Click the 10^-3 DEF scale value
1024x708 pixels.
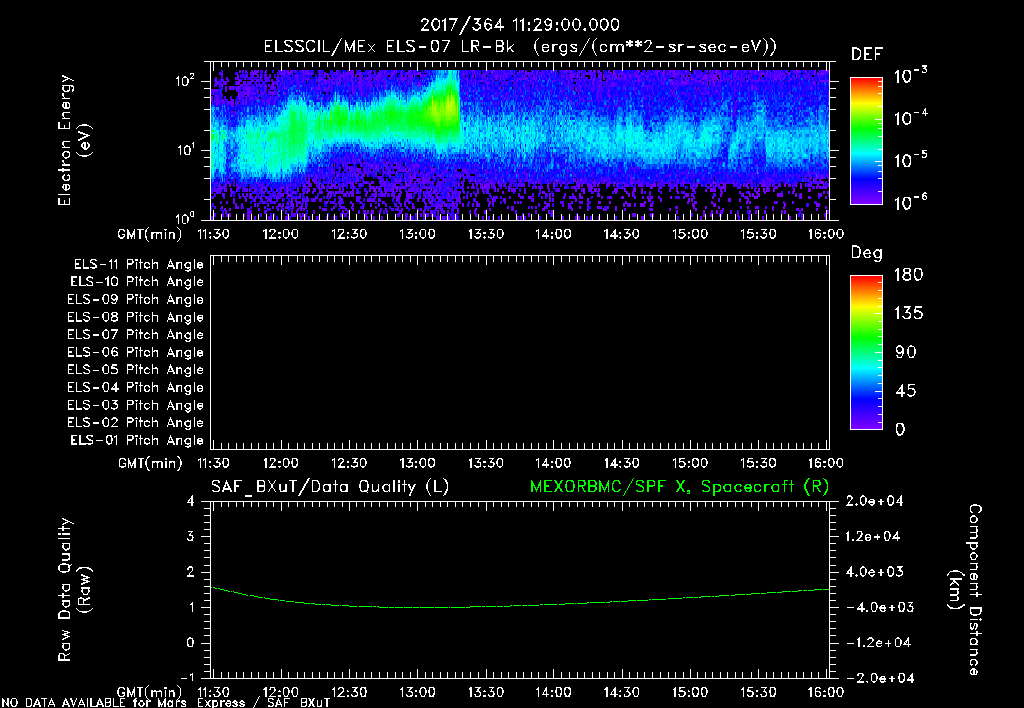tap(910, 76)
